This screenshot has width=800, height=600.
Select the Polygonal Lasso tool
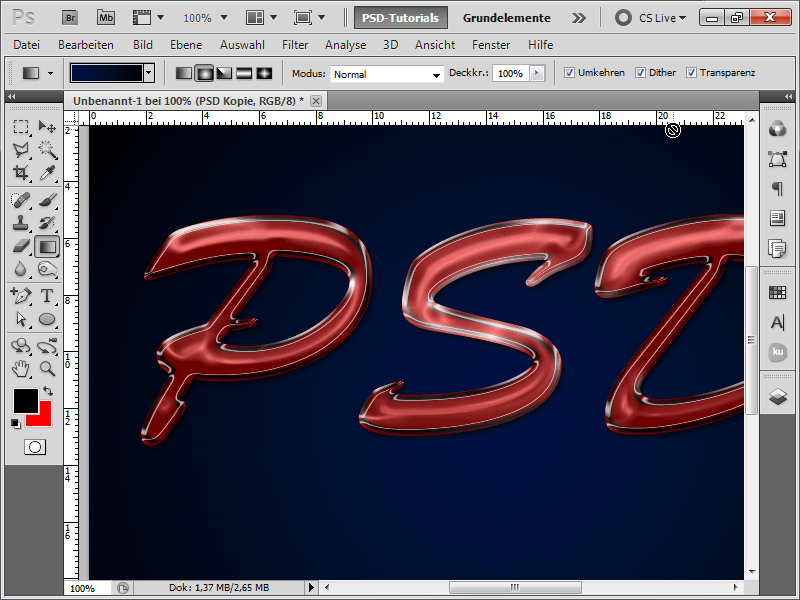click(20, 149)
